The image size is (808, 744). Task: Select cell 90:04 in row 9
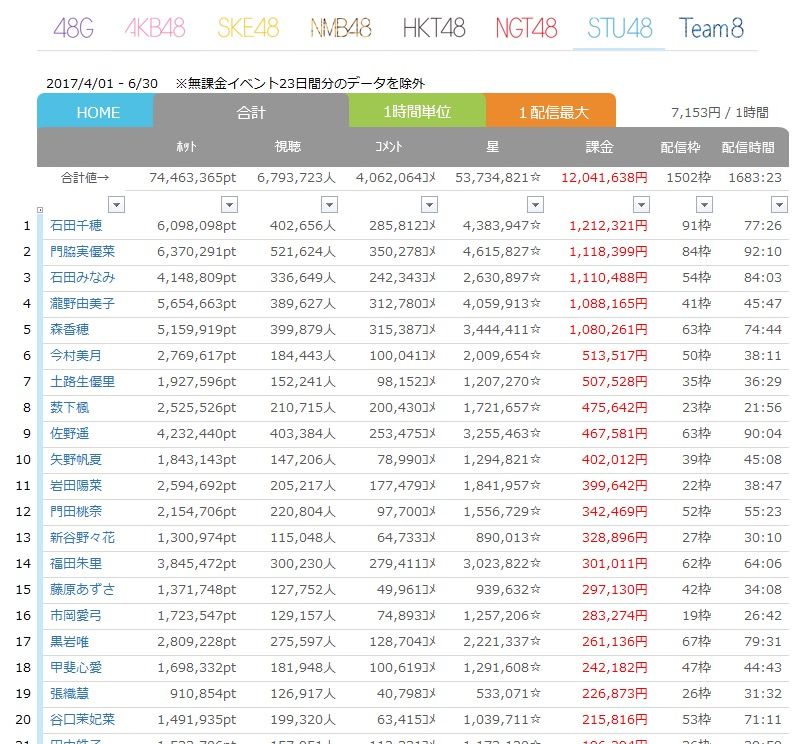click(x=763, y=434)
